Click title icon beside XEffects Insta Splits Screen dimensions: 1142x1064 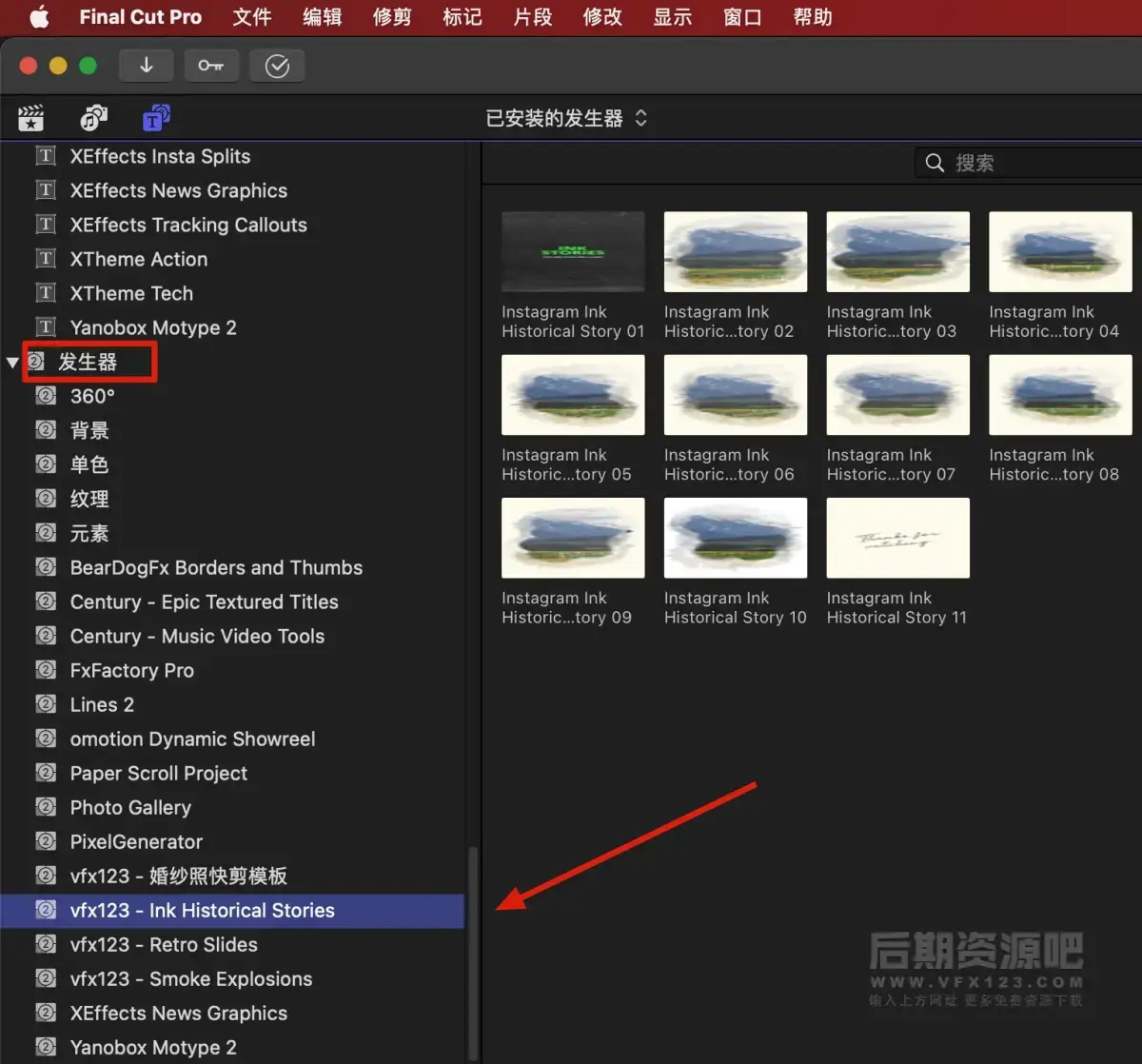tap(46, 155)
